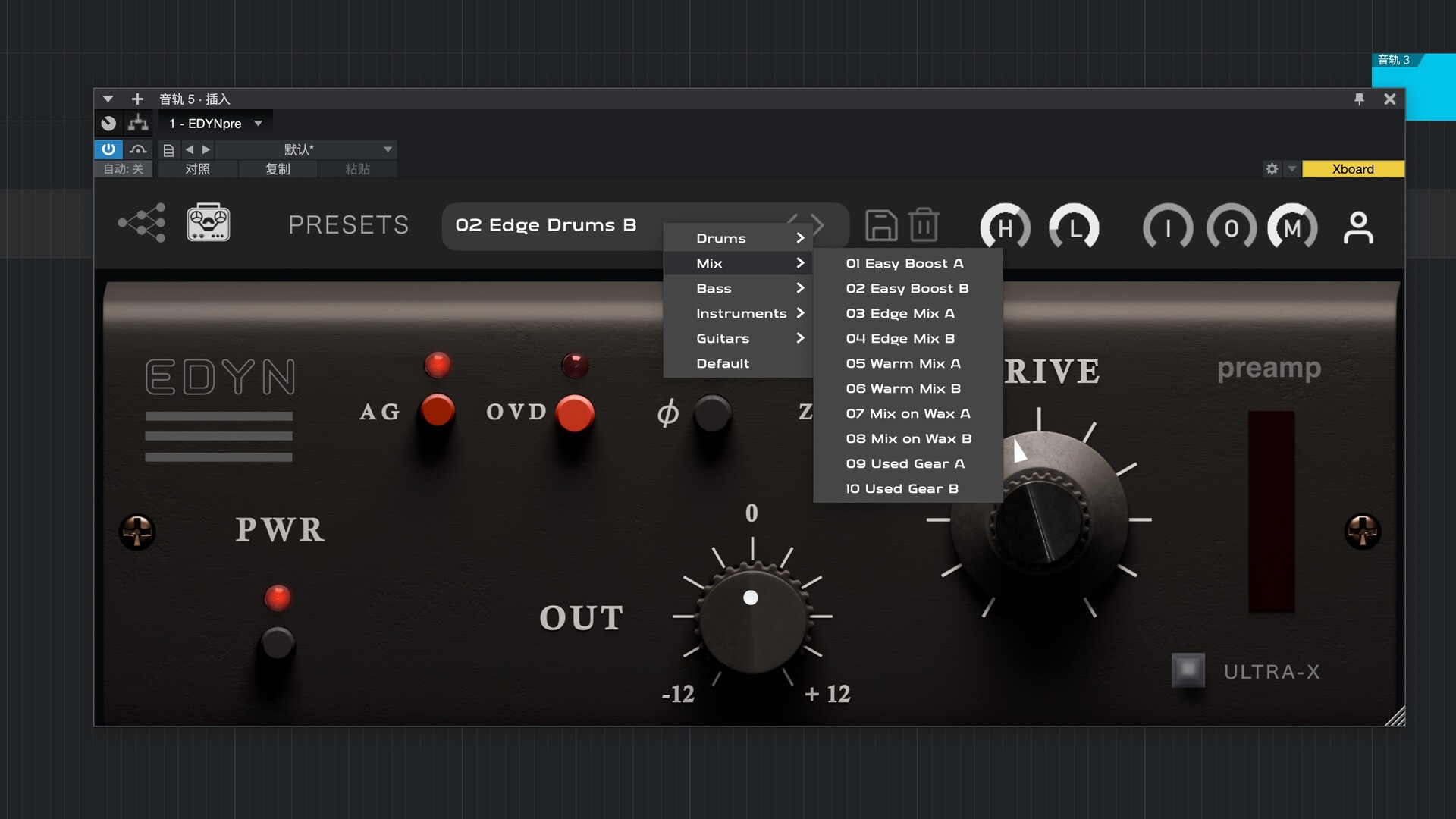Click the PRESETS label
Image resolution: width=1456 pixels, height=819 pixels.
point(348,224)
